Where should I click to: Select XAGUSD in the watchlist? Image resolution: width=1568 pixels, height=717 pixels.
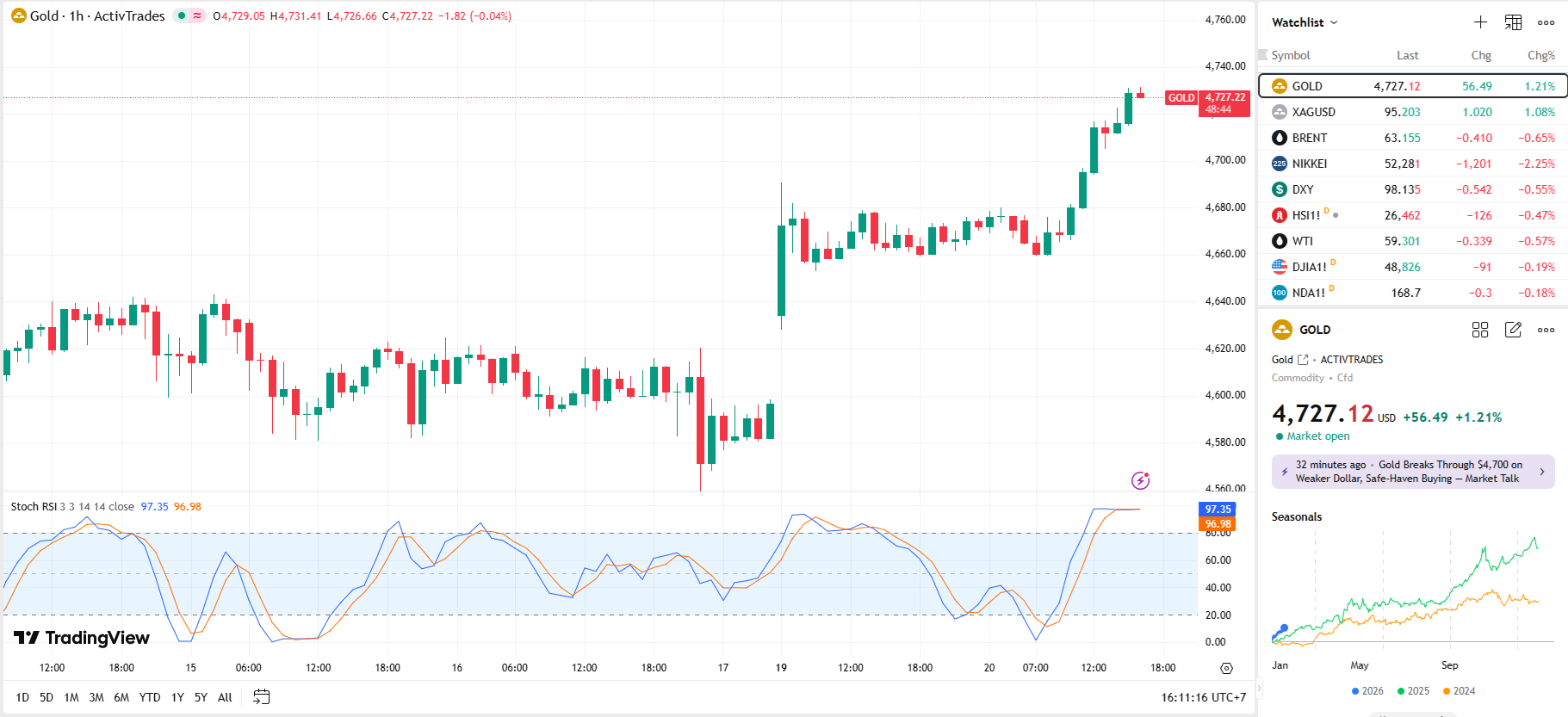click(x=1313, y=112)
